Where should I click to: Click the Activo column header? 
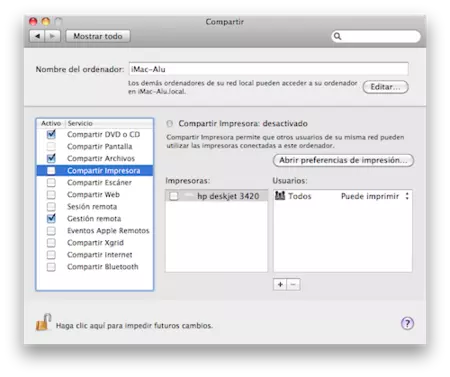(x=51, y=123)
